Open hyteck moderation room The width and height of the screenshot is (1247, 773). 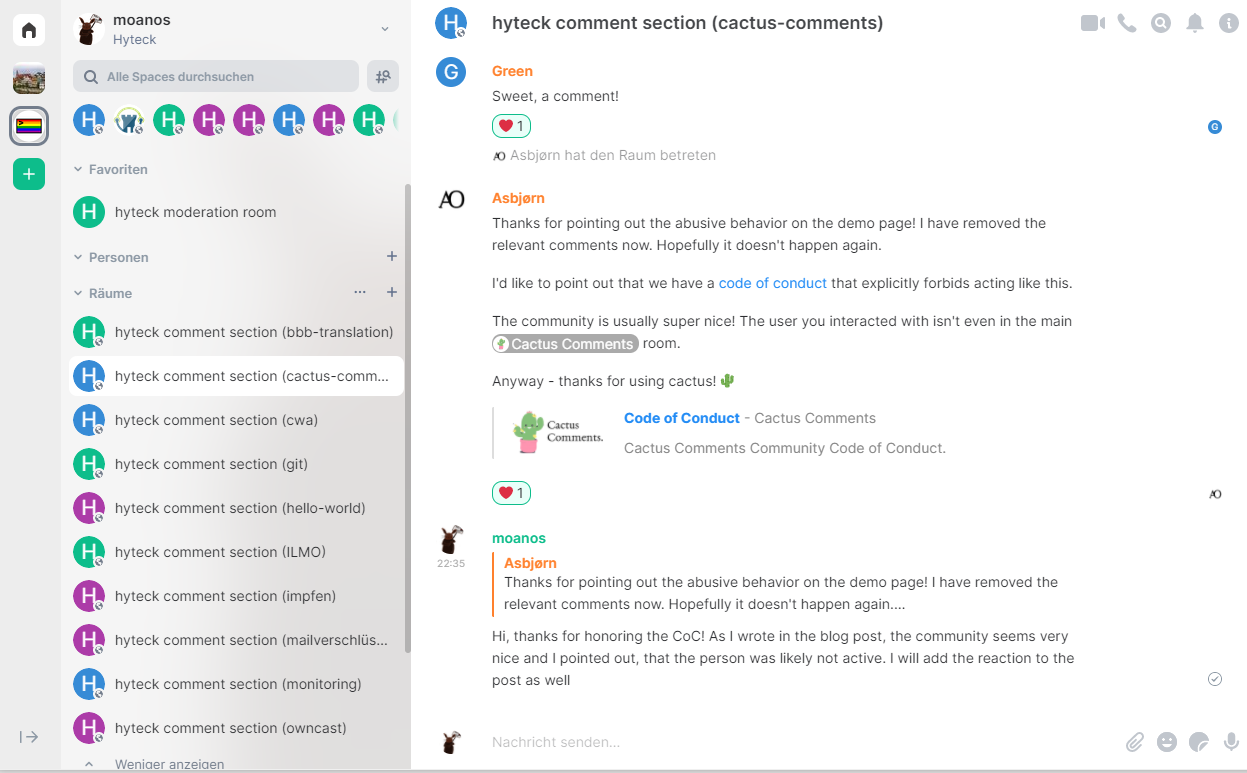click(195, 212)
